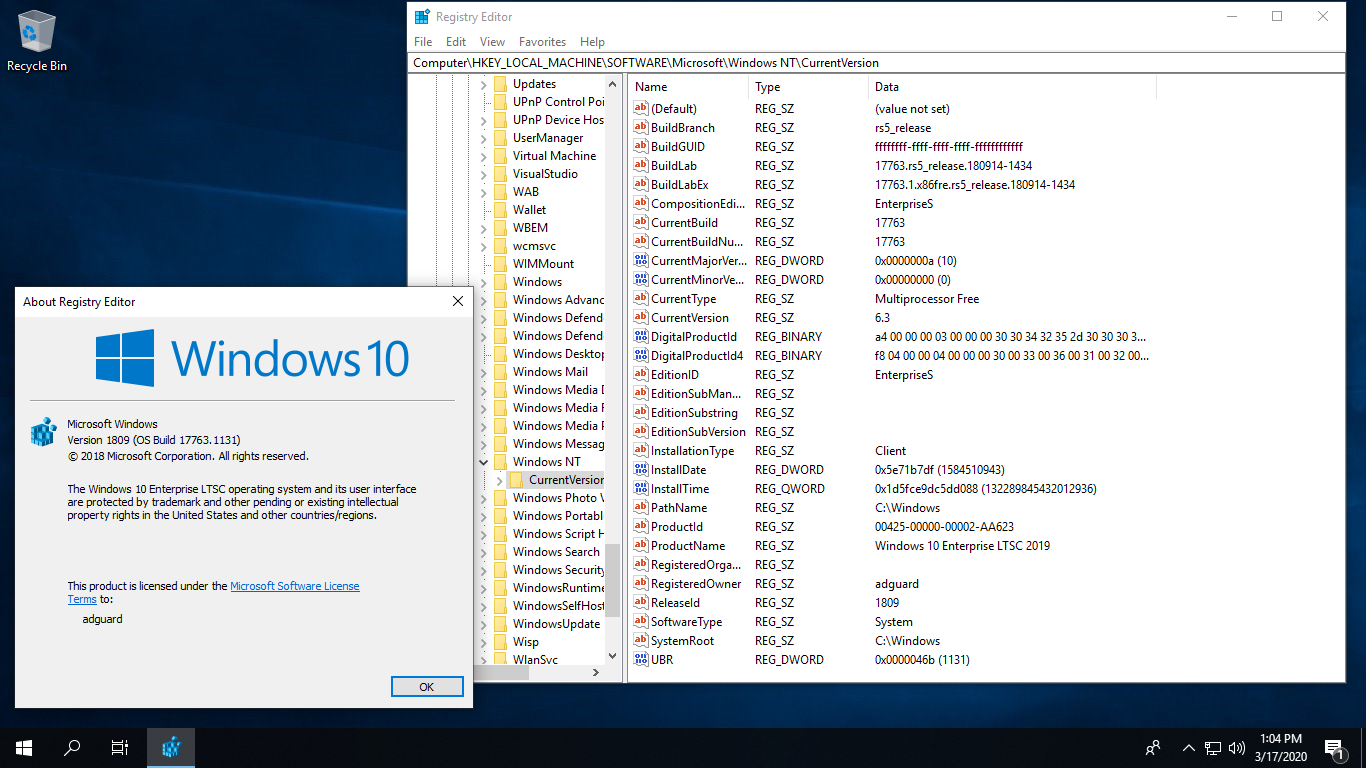1366x768 pixels.
Task: Click string icon of BuildBranch value
Action: tap(641, 128)
